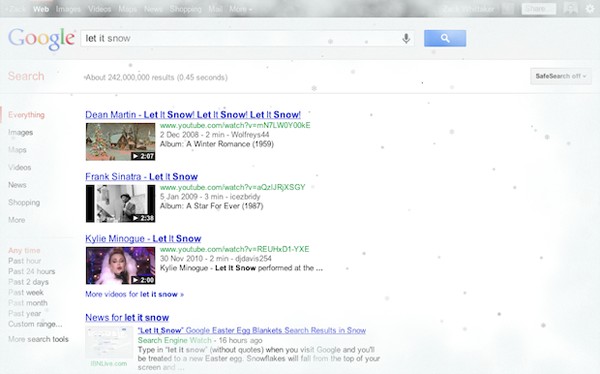Click 'Album: A Star For Ever (1987)' text
This screenshot has height=374, width=600.
click(211, 206)
